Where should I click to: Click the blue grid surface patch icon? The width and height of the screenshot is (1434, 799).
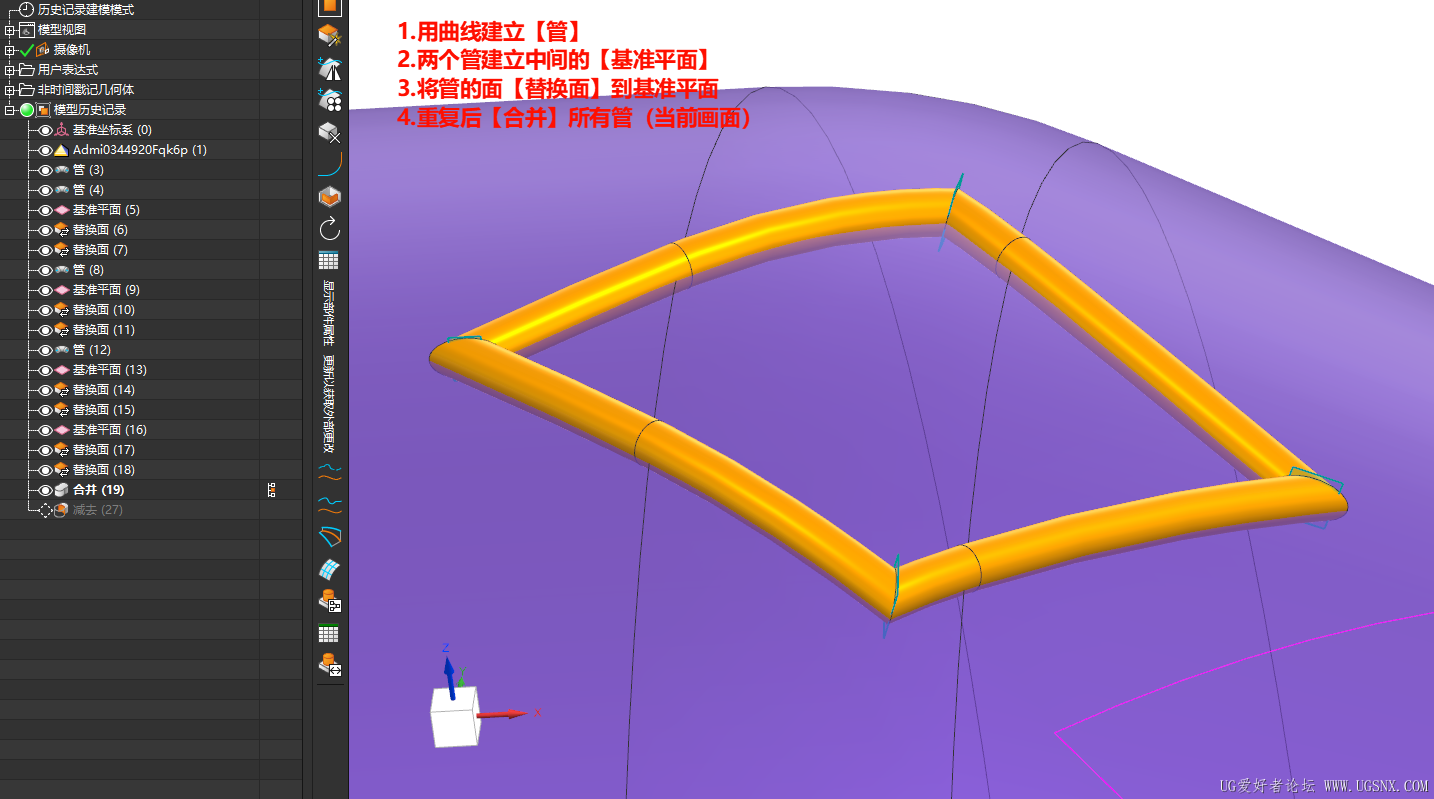click(330, 569)
